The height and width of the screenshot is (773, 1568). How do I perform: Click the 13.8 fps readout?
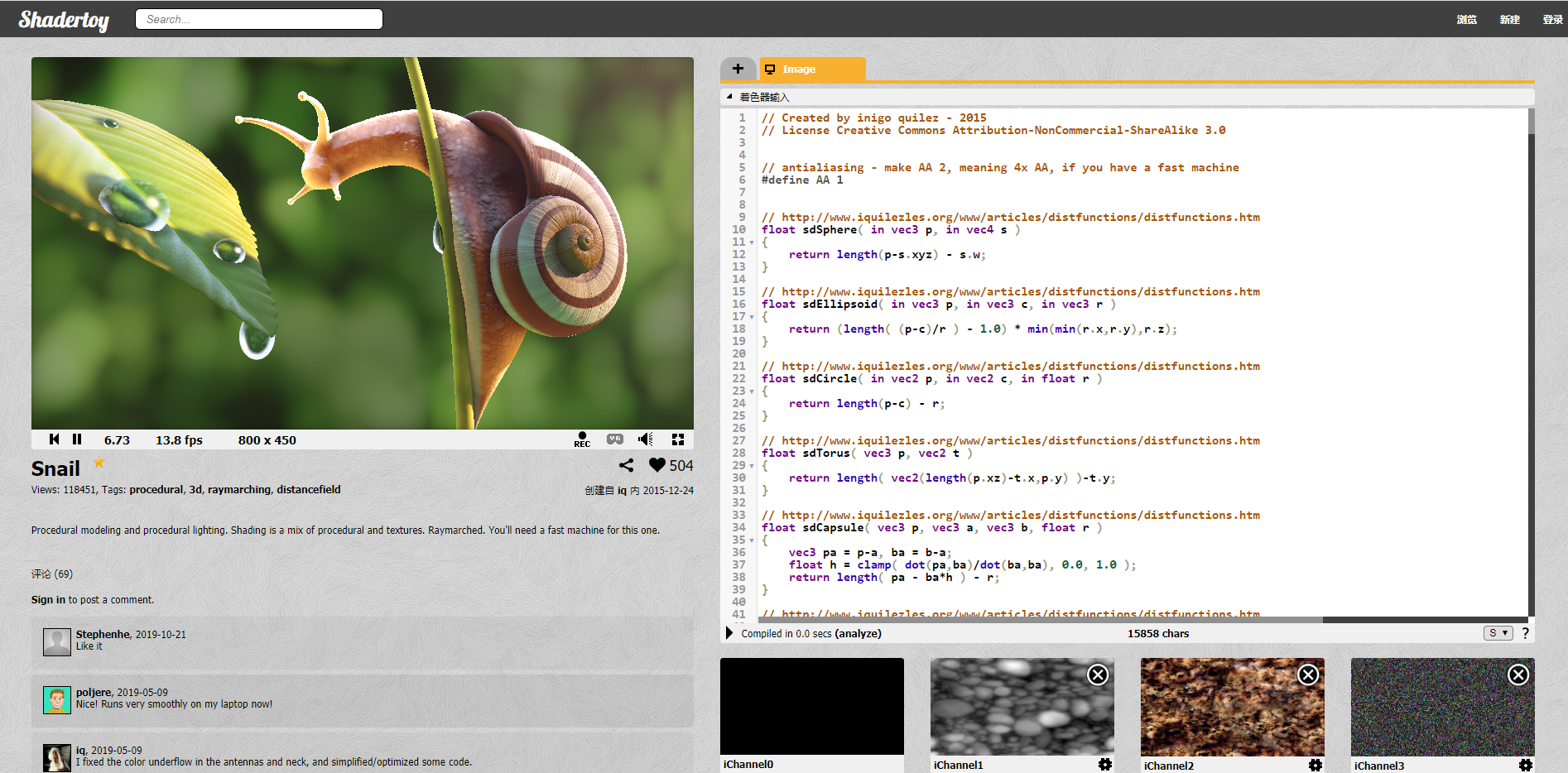179,440
